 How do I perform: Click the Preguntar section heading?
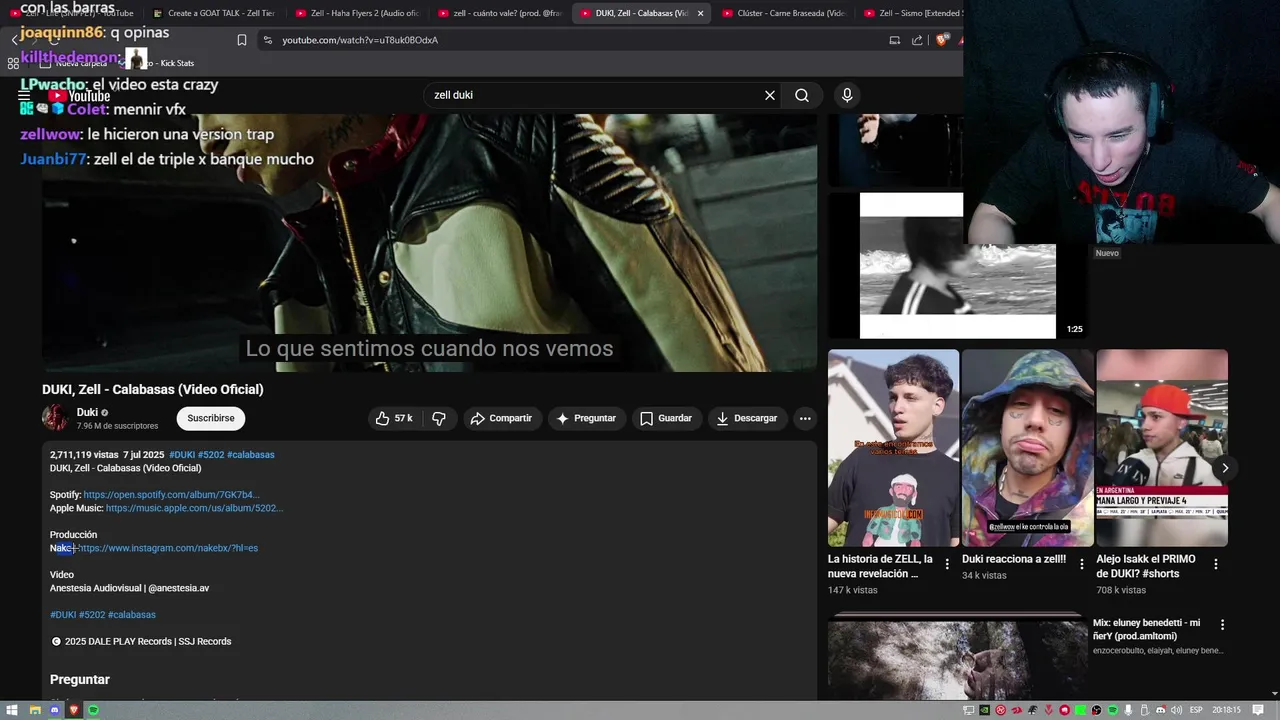click(x=80, y=680)
